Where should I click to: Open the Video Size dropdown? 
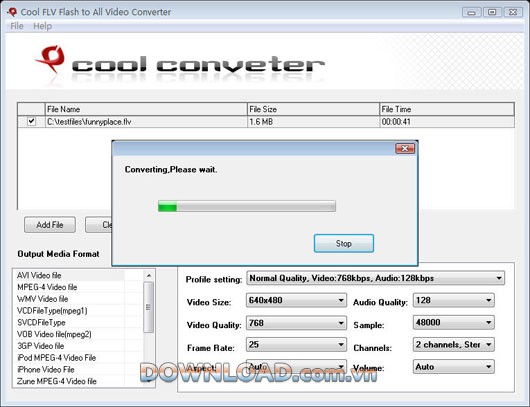click(x=296, y=300)
